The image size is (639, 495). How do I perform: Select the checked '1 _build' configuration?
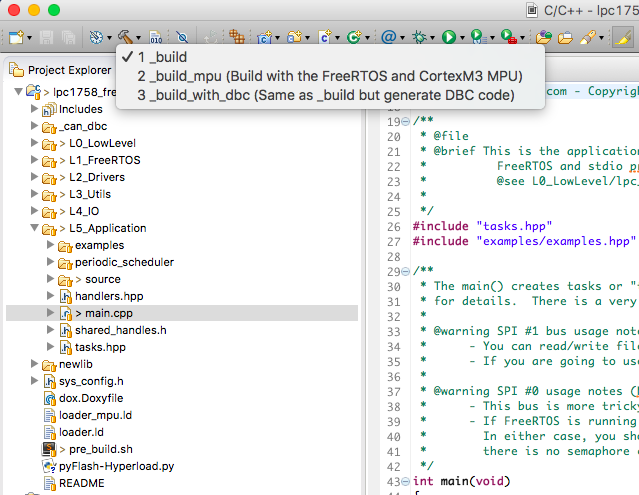330,57
